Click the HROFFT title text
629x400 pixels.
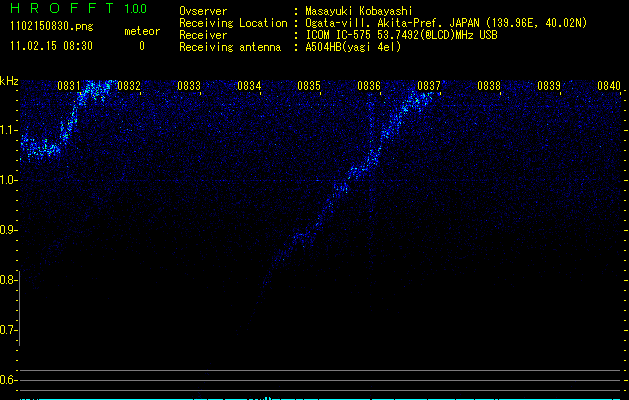[62, 8]
